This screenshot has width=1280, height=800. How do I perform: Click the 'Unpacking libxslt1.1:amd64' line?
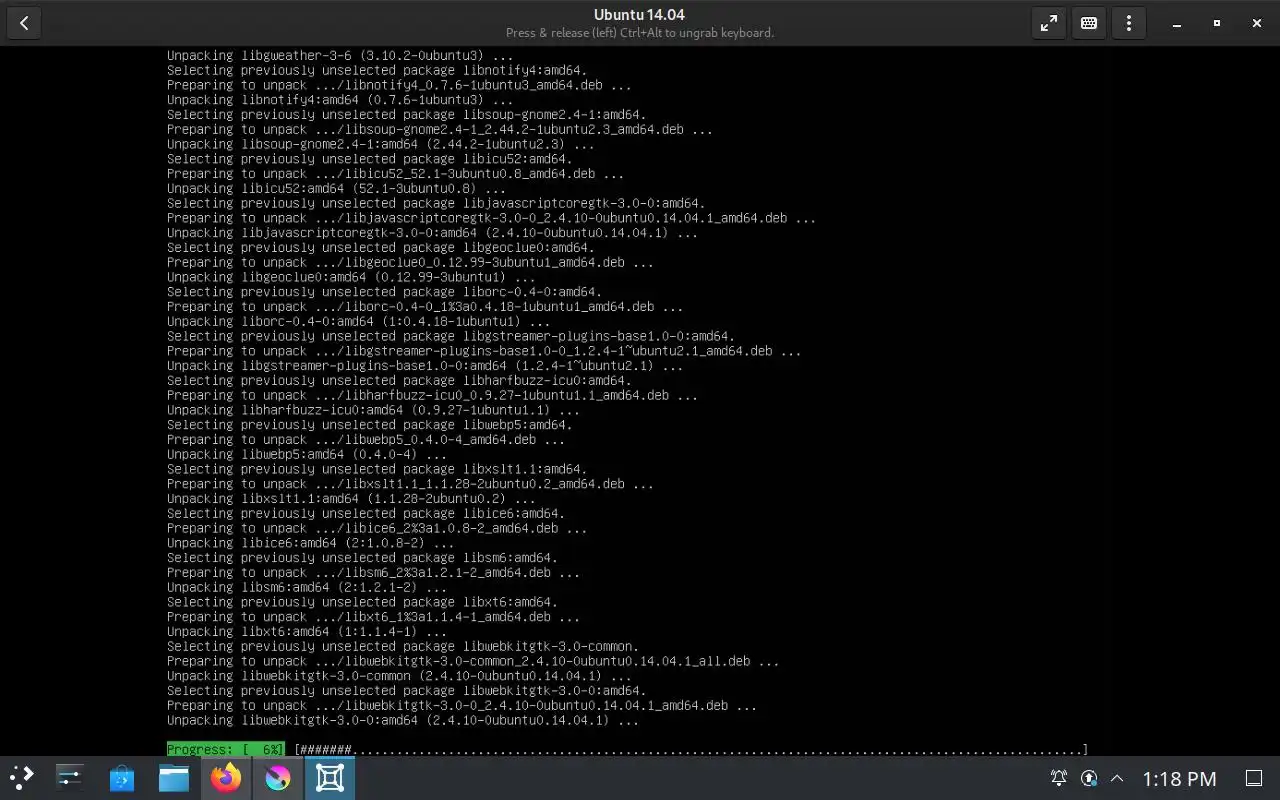pyautogui.click(x=351, y=498)
